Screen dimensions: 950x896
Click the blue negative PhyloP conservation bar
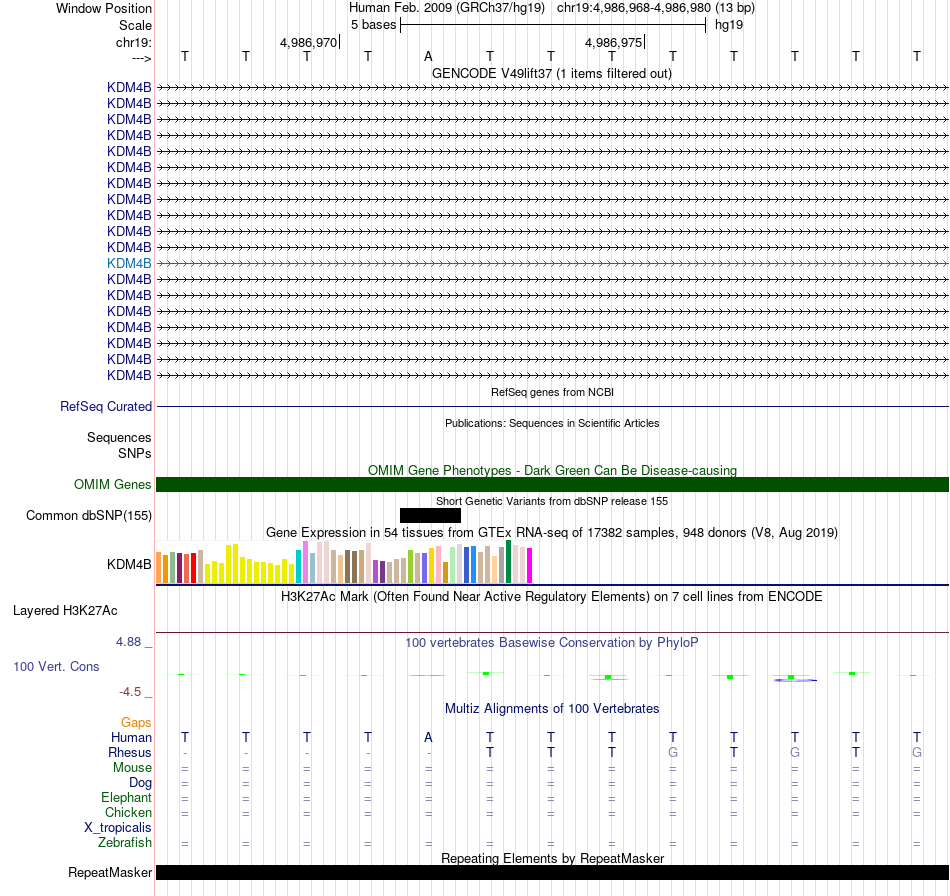(x=796, y=680)
